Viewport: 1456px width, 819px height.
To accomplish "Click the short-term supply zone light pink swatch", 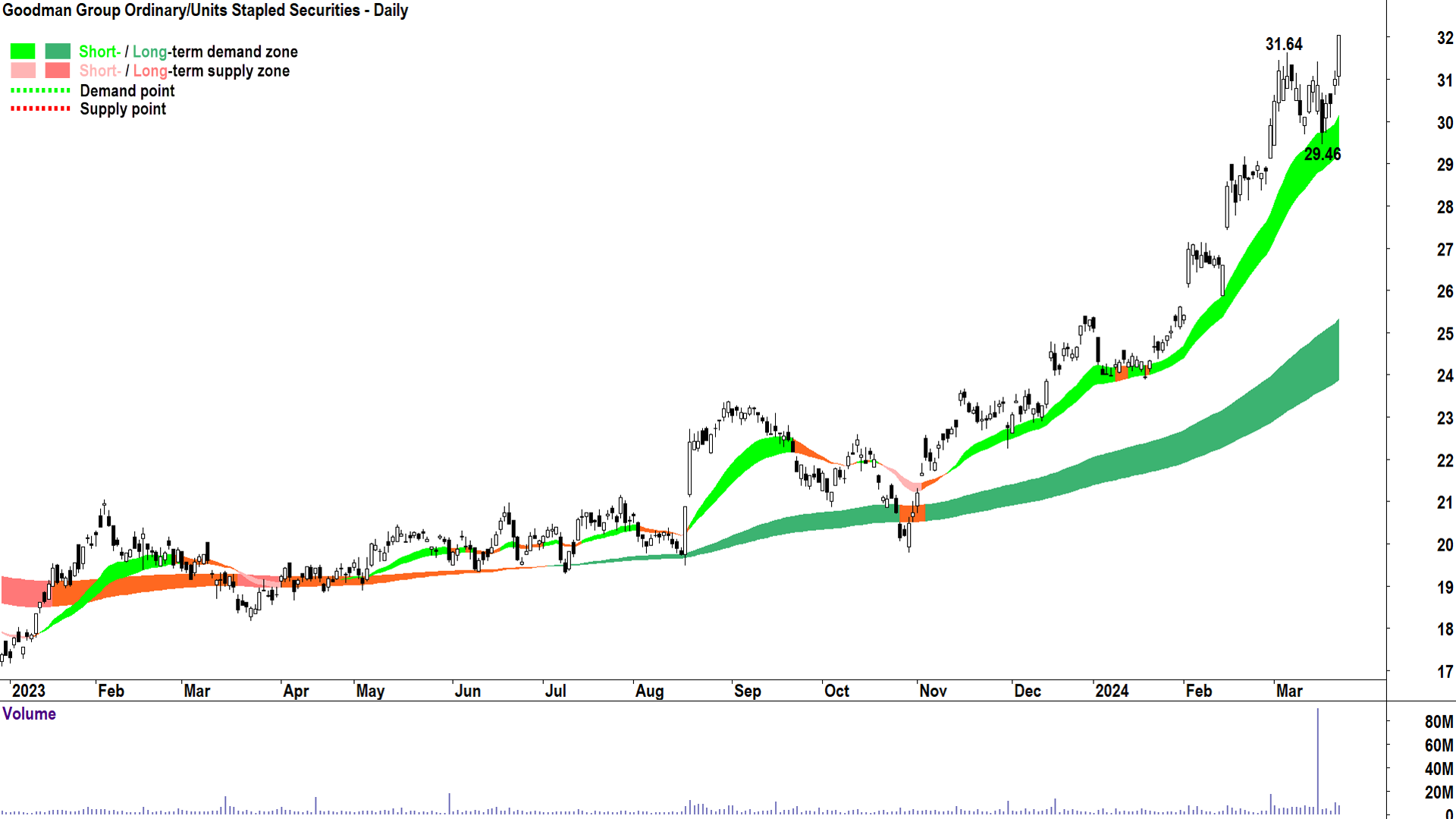I will point(23,71).
